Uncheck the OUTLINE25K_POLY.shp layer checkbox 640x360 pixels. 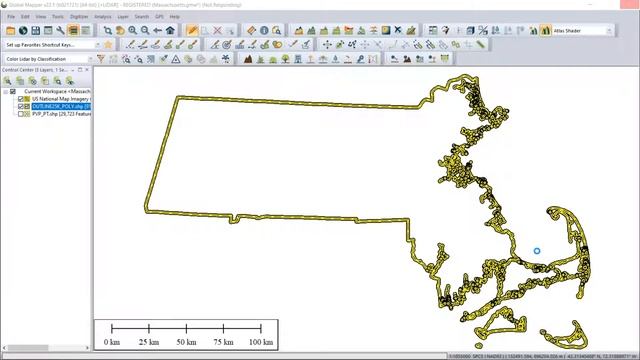[20, 107]
